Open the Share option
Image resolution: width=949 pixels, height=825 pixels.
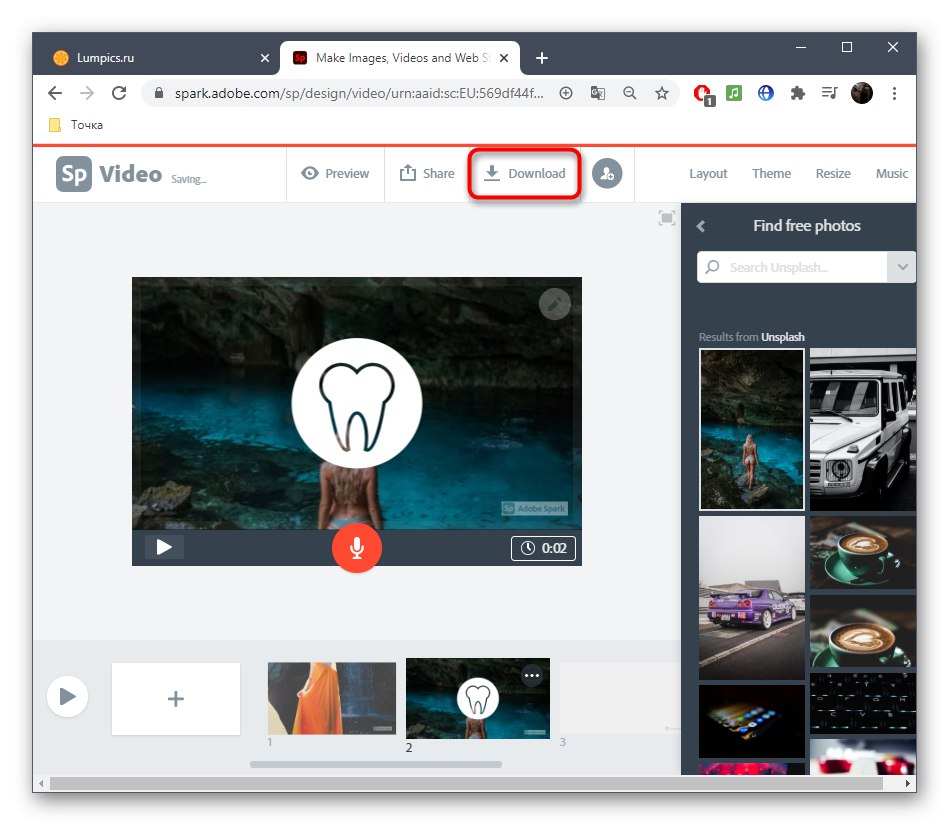coord(426,173)
